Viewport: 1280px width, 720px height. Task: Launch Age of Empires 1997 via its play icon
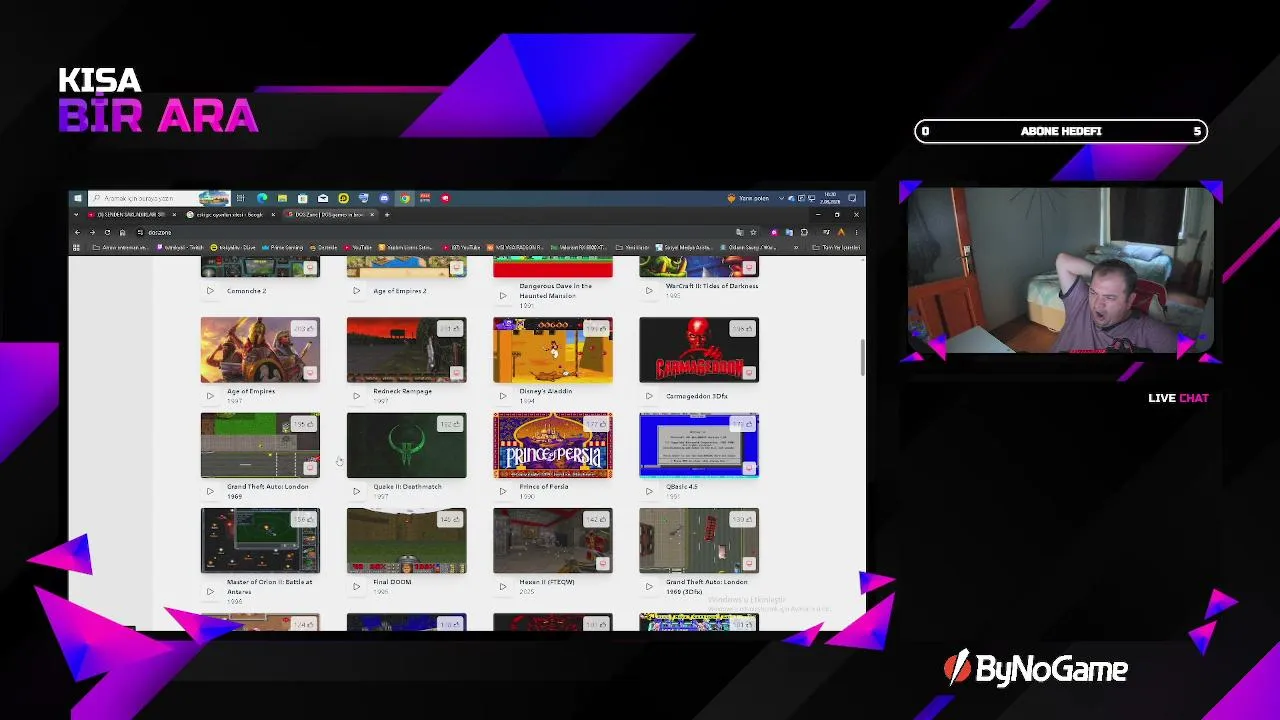click(x=210, y=396)
